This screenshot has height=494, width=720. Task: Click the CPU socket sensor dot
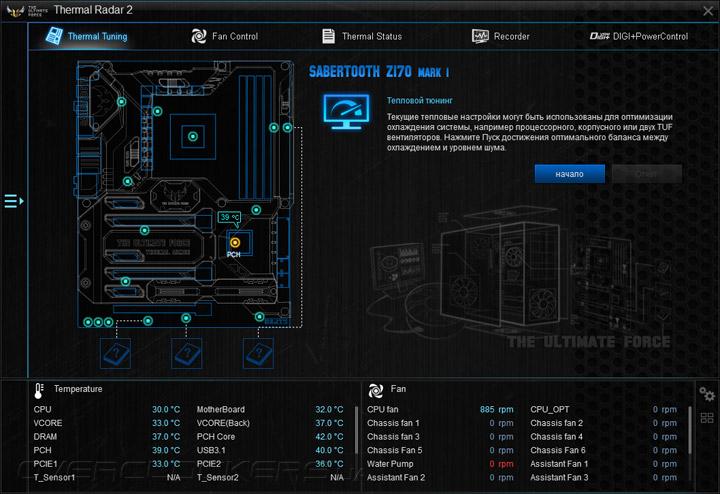193,136
